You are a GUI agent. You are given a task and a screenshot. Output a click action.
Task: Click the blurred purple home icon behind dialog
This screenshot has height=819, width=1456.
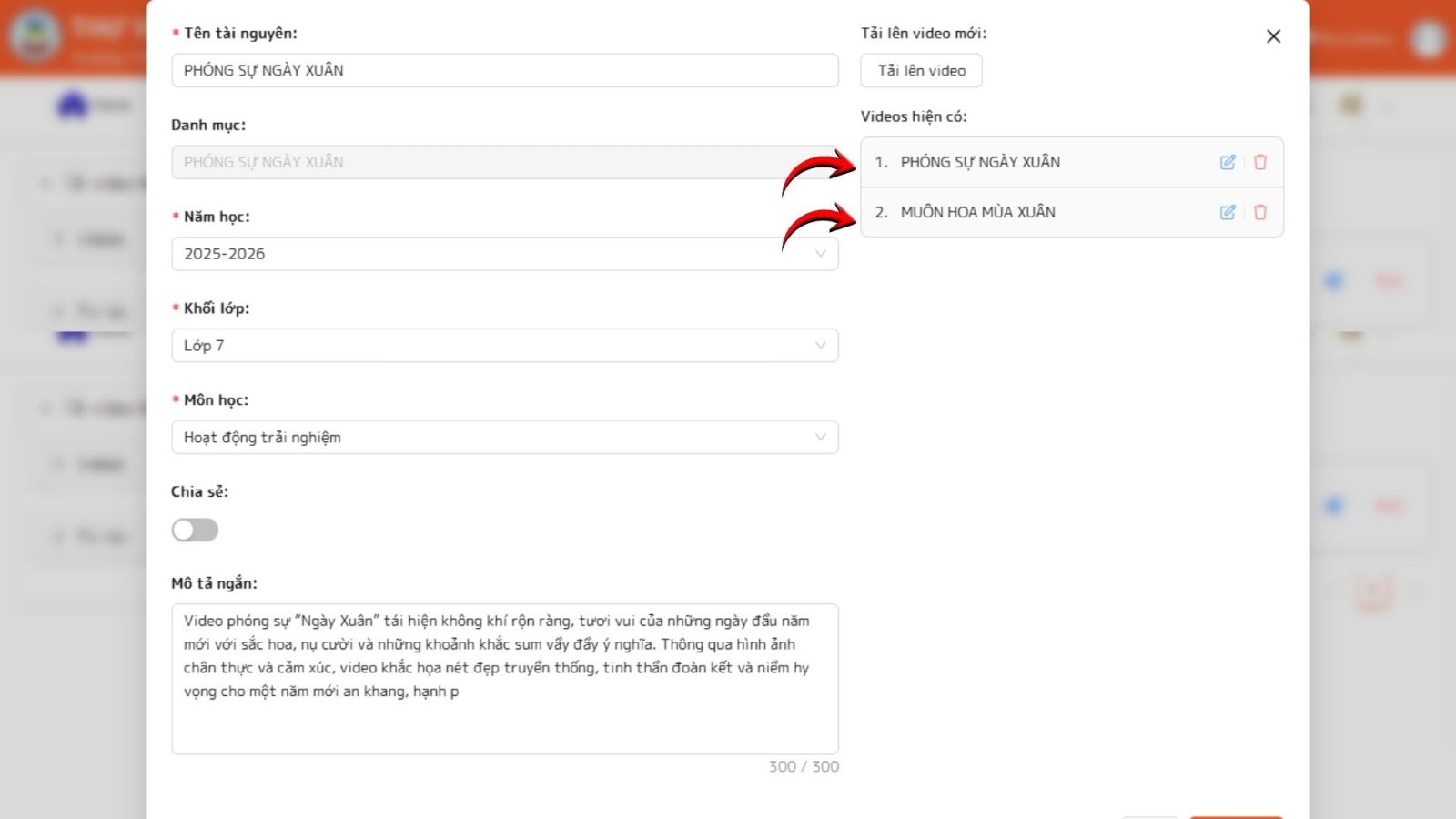click(73, 106)
